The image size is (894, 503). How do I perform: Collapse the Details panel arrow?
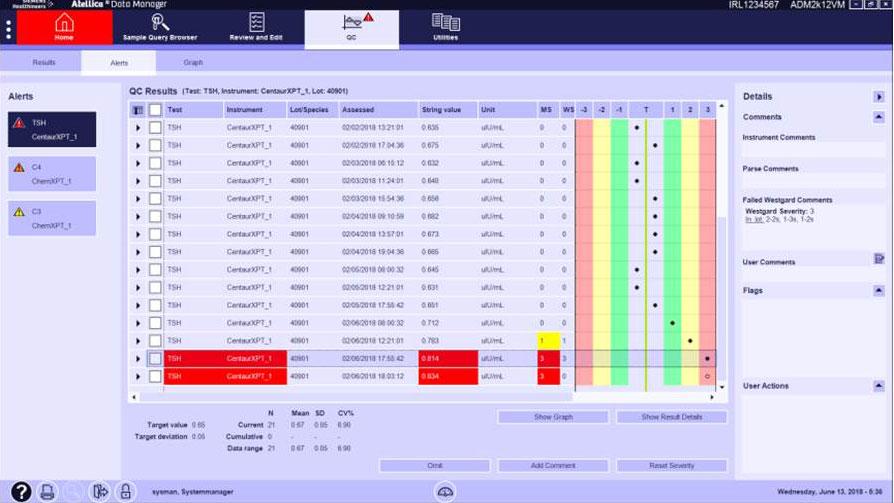click(x=879, y=97)
